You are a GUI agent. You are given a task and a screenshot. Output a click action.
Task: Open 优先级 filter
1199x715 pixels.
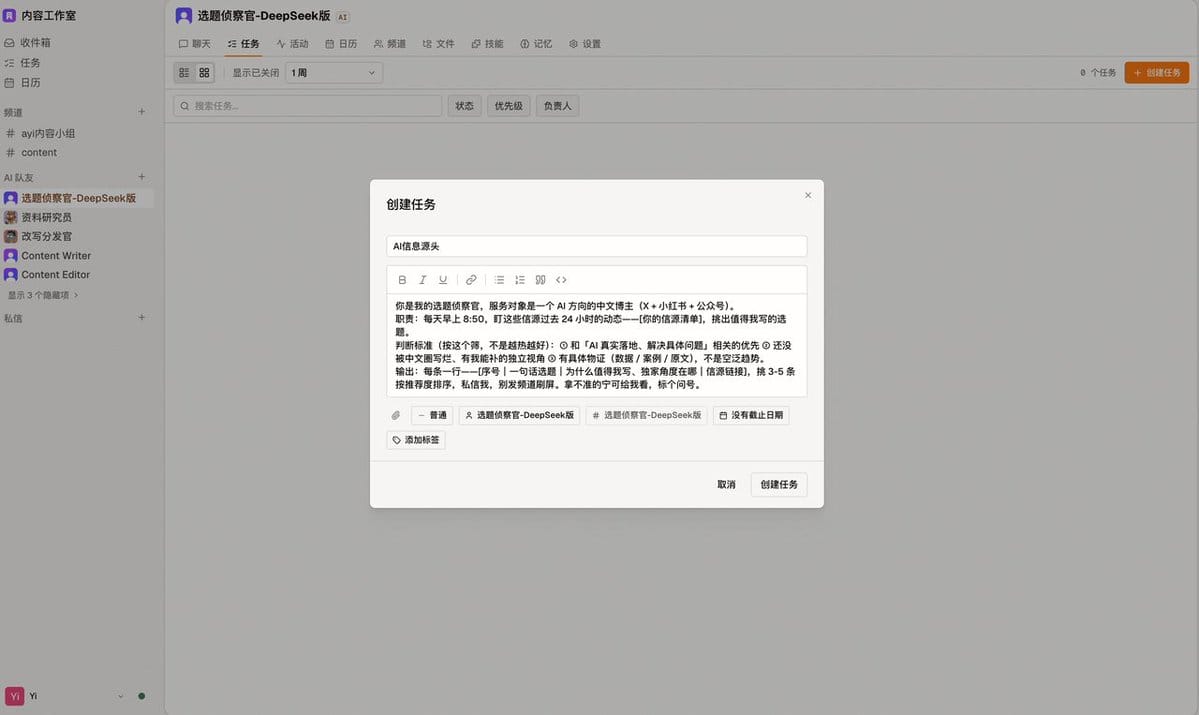509,106
